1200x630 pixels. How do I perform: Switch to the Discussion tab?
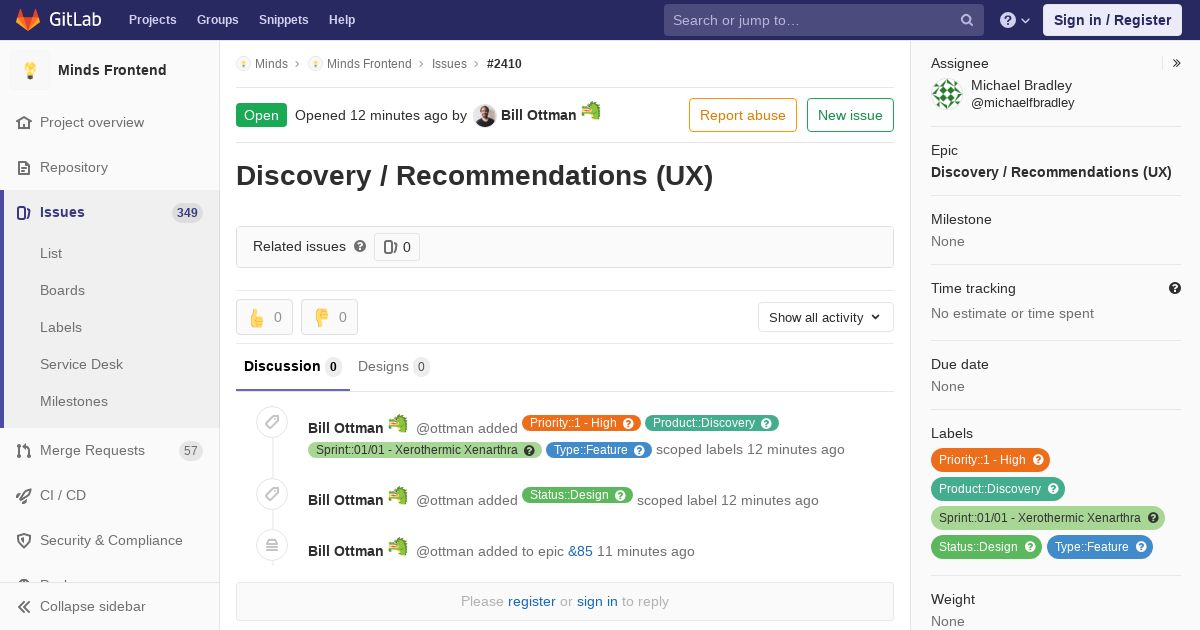(293, 367)
